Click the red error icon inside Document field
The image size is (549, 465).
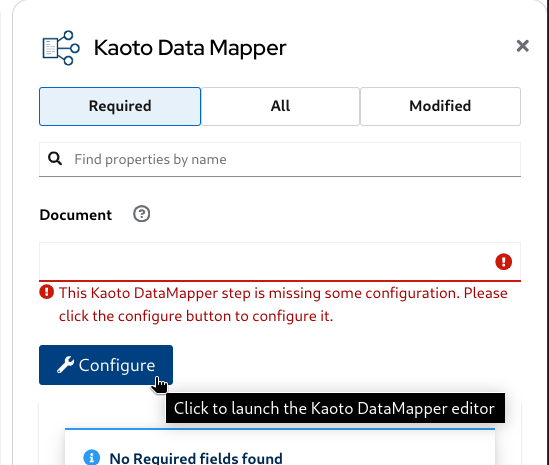[x=503, y=262]
